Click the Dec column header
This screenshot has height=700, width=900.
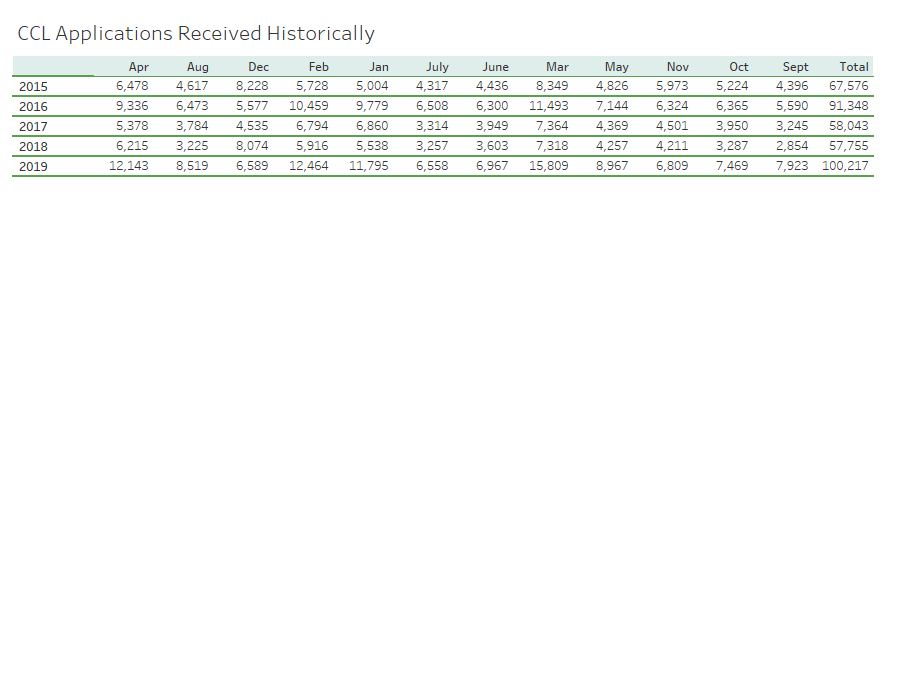pyautogui.click(x=258, y=67)
